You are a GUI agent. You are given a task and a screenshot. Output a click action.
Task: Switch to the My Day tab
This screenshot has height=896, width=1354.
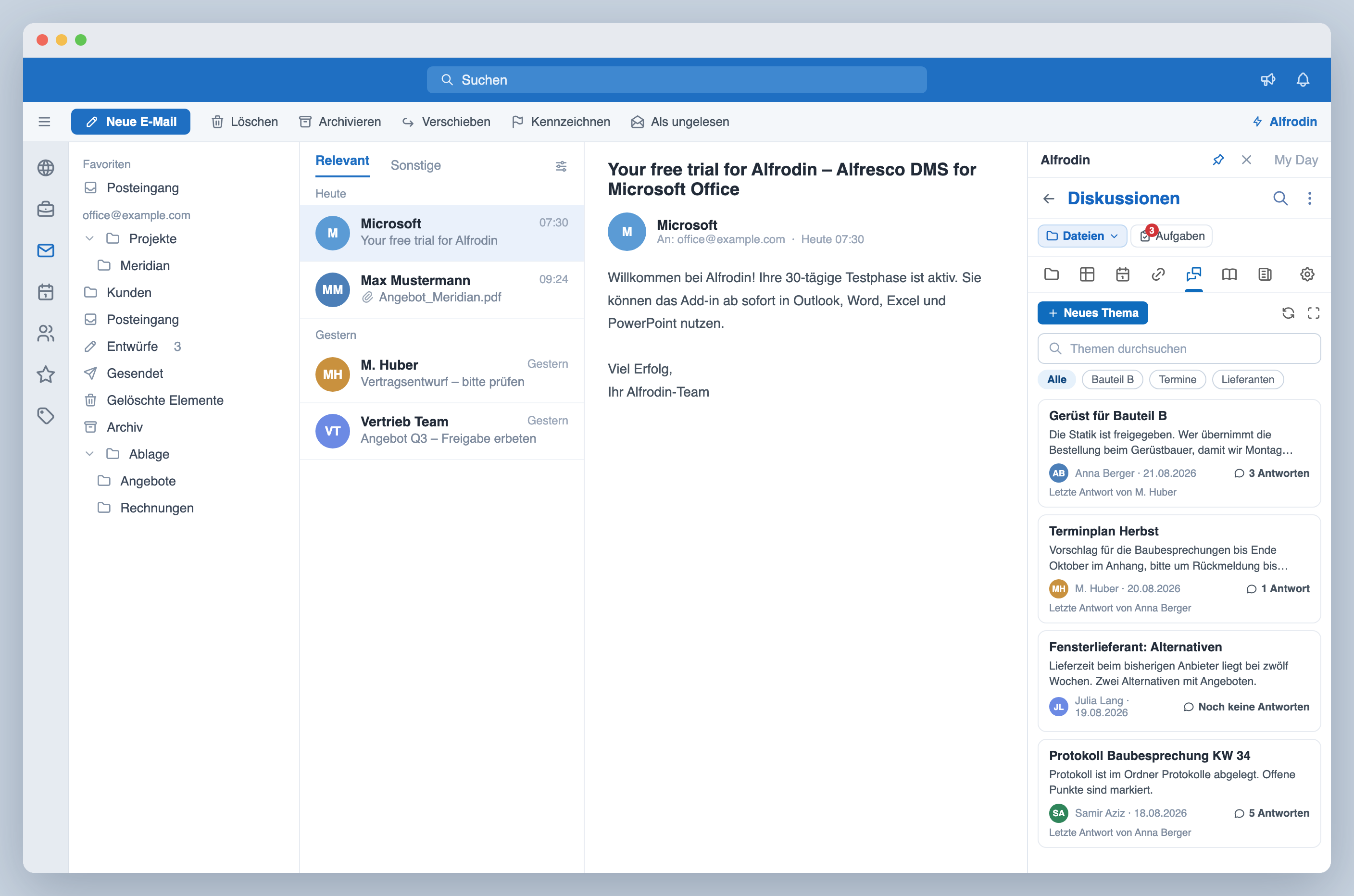point(1296,160)
